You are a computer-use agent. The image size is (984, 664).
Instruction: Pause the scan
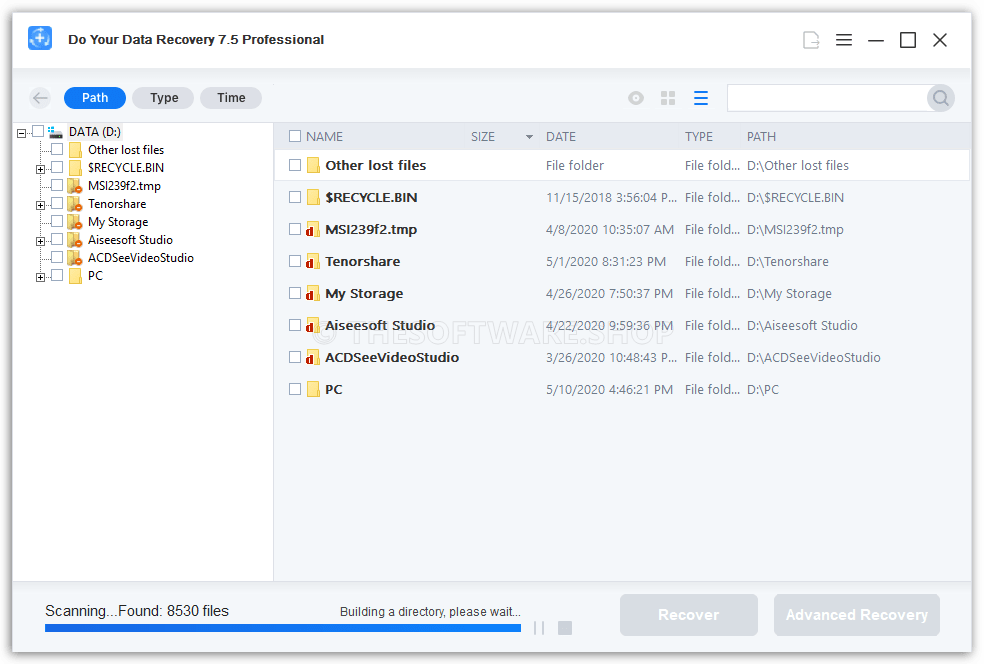pos(539,628)
